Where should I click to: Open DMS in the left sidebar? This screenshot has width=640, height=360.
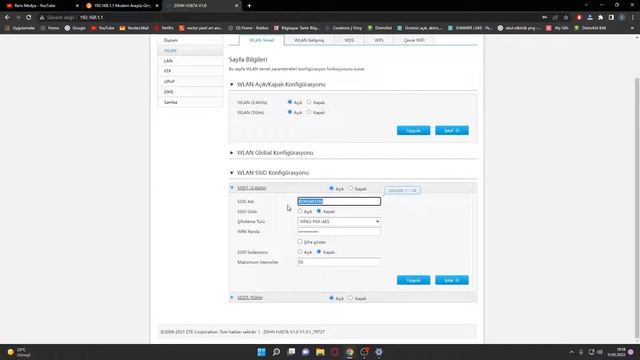(190, 92)
